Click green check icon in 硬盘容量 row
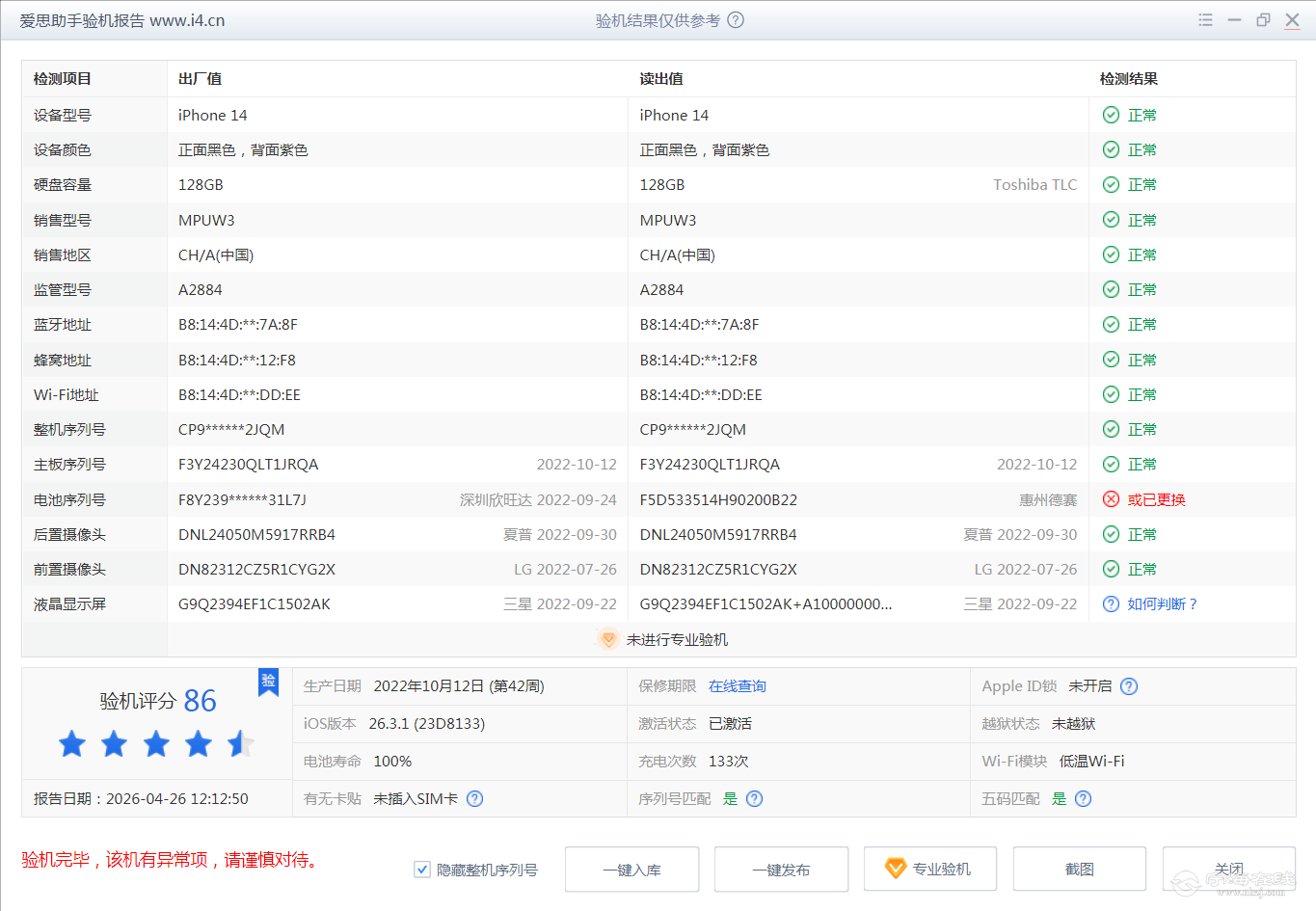The height and width of the screenshot is (911, 1316). tap(1111, 185)
